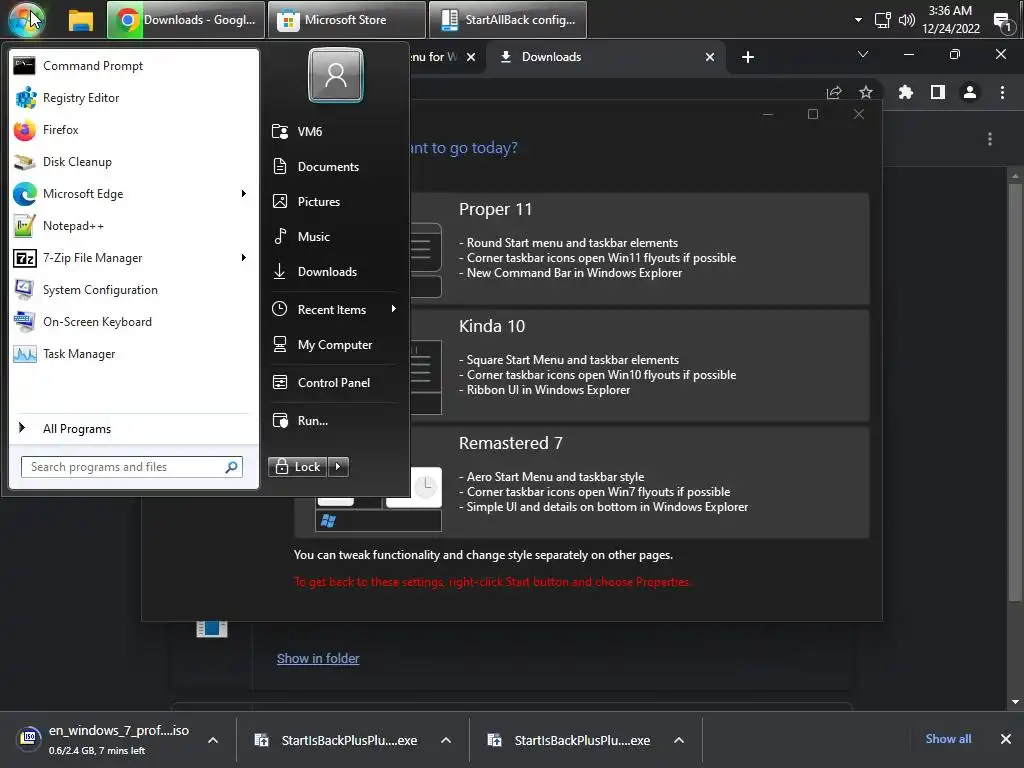Open the notification center icon

coord(1003,22)
